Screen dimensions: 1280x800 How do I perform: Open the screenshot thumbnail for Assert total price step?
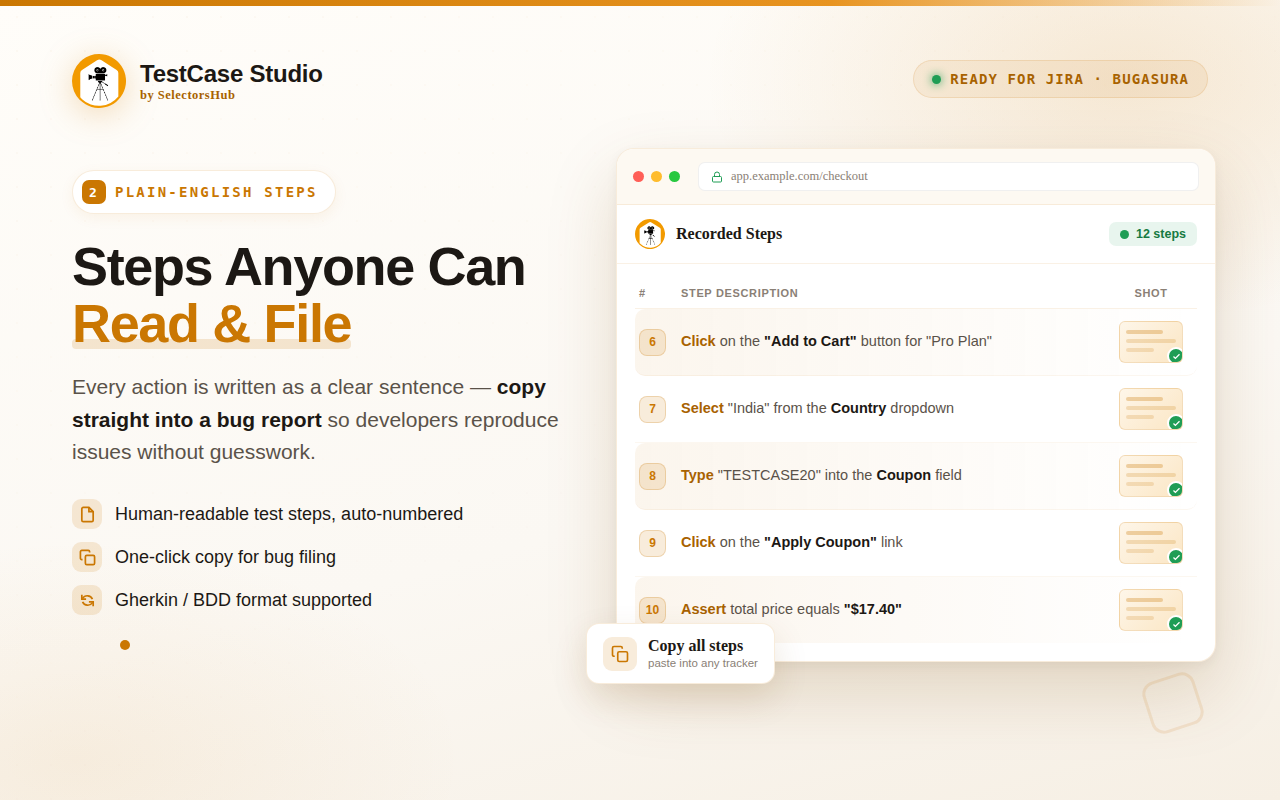[x=1151, y=610]
